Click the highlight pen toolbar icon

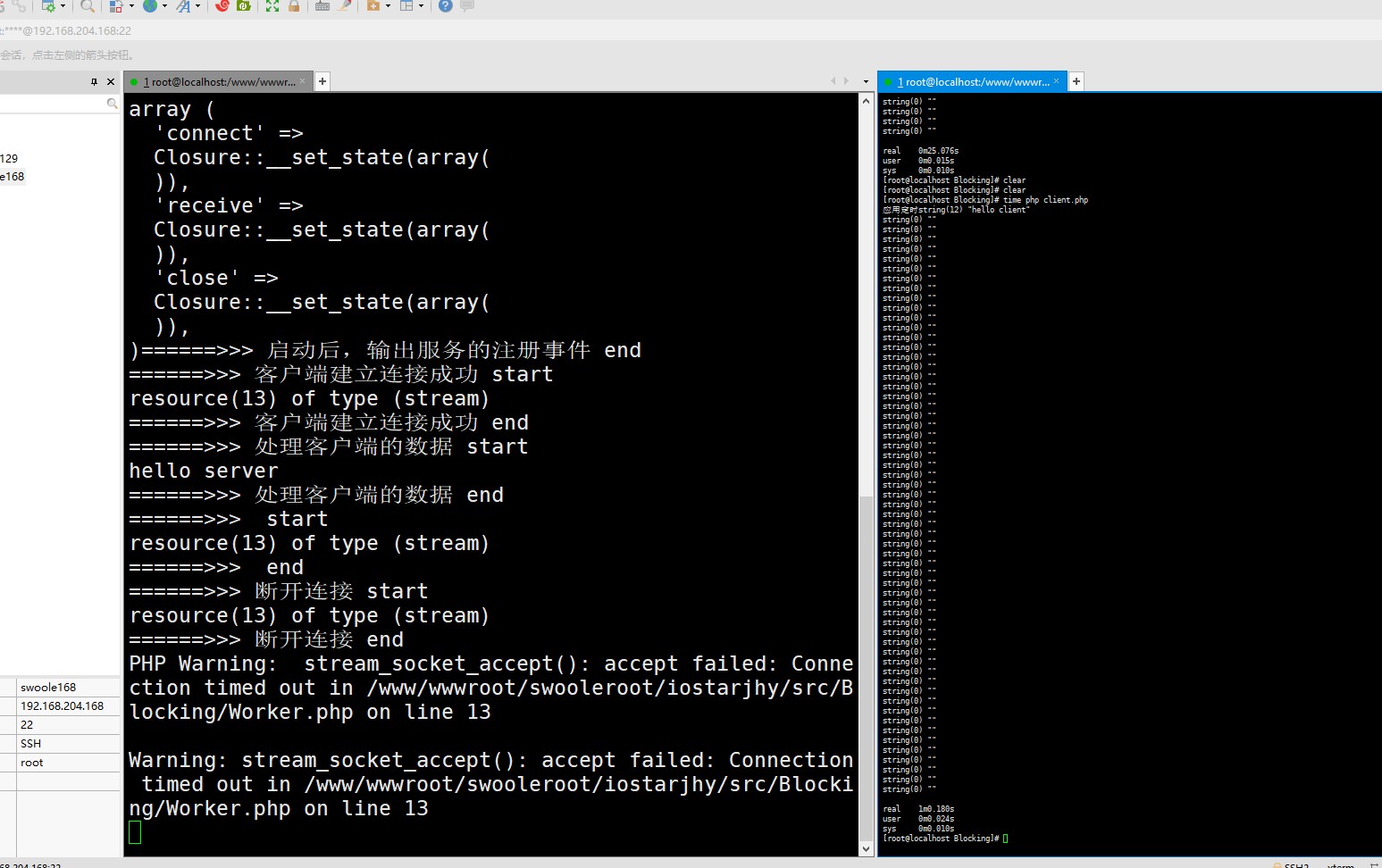pyautogui.click(x=344, y=5)
